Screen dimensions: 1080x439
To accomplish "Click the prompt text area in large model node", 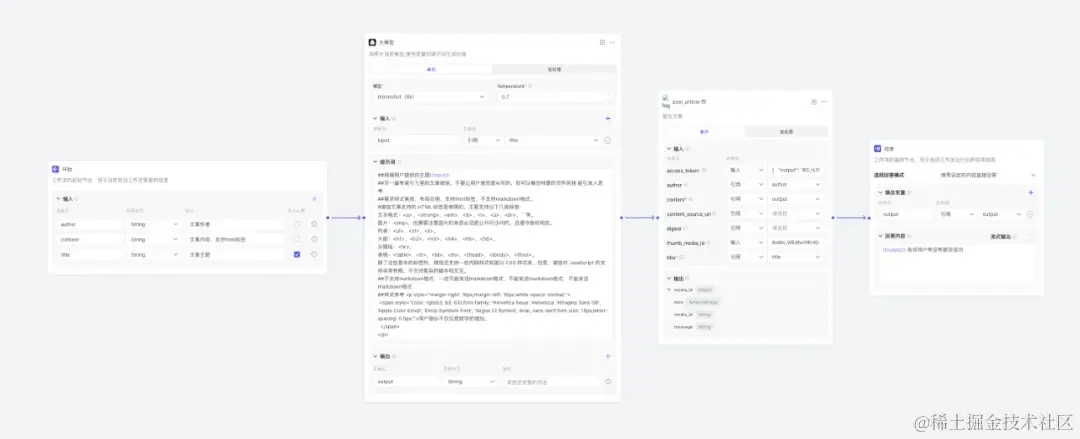I will pyautogui.click(x=492, y=254).
